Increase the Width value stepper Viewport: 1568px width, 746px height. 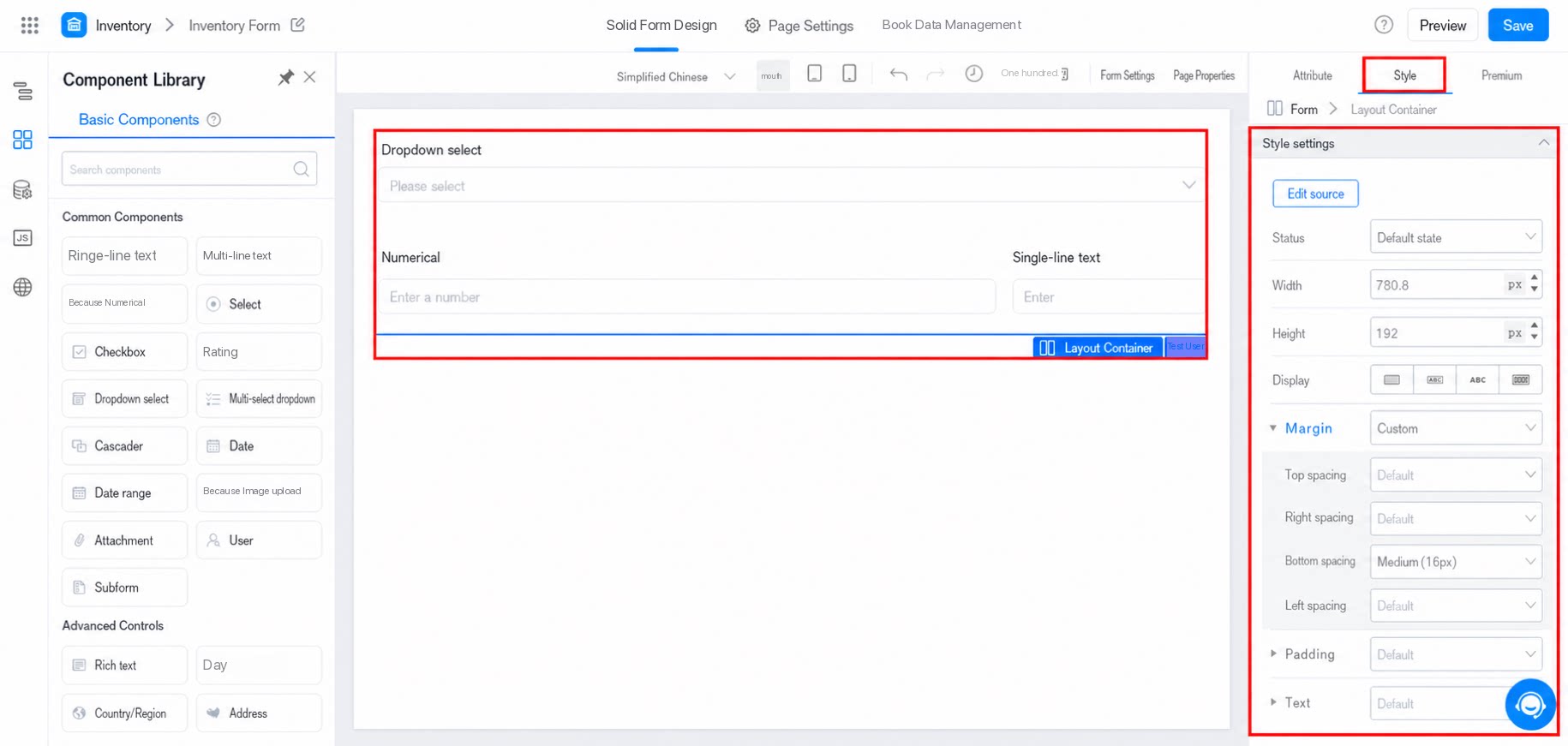[1534, 278]
